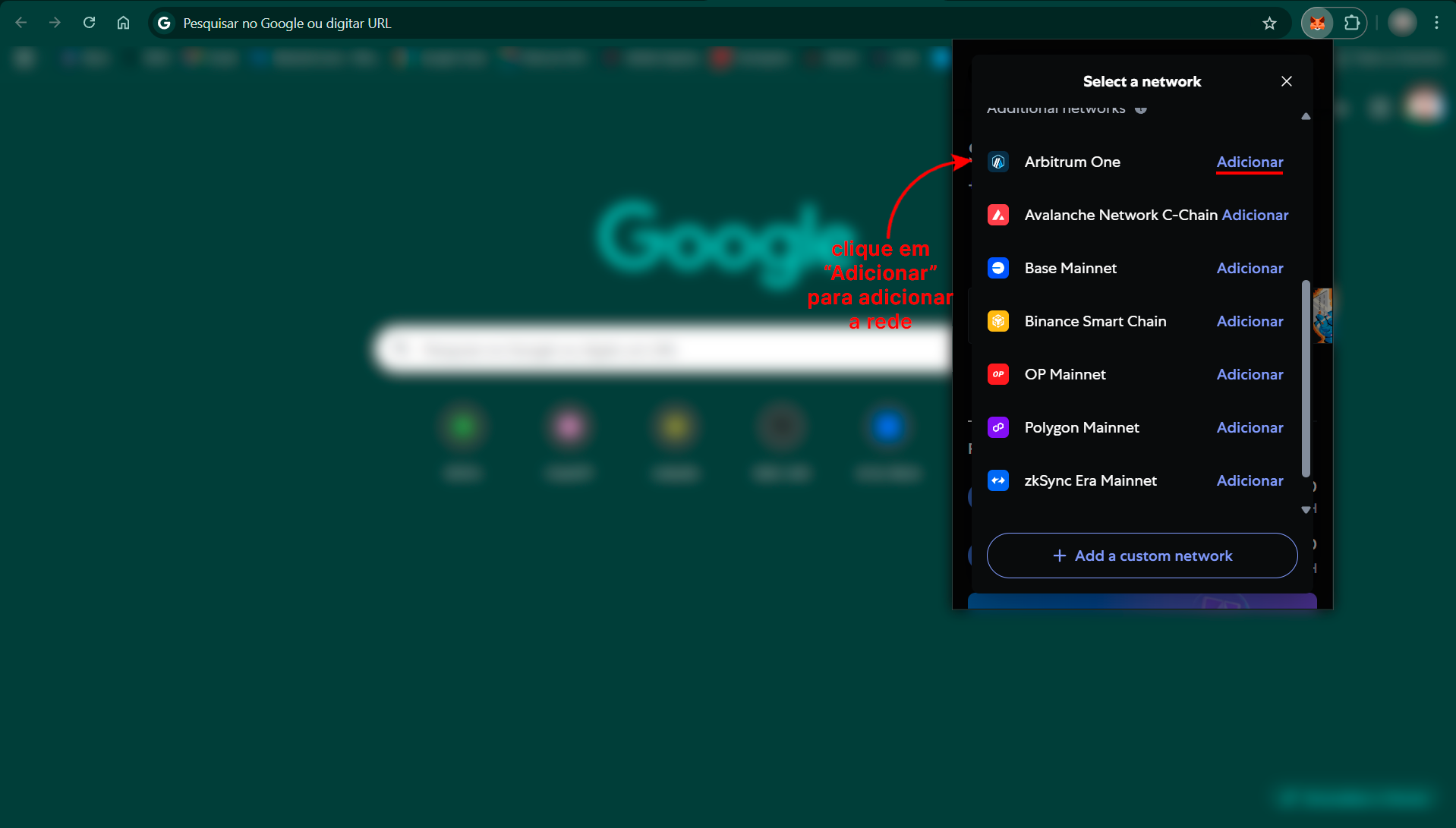Screen dimensions: 1456x828
Task: Add the Arbitrum One network
Action: tap(1250, 162)
